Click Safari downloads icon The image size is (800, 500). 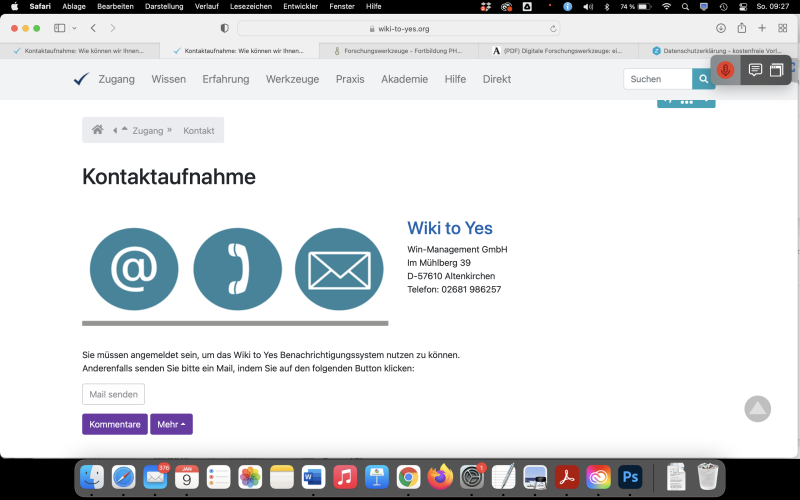point(721,28)
